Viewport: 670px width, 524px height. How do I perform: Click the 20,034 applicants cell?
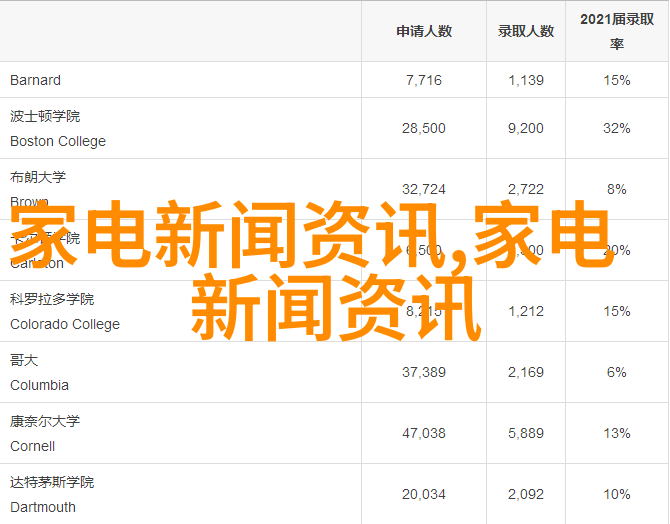[x=424, y=495]
